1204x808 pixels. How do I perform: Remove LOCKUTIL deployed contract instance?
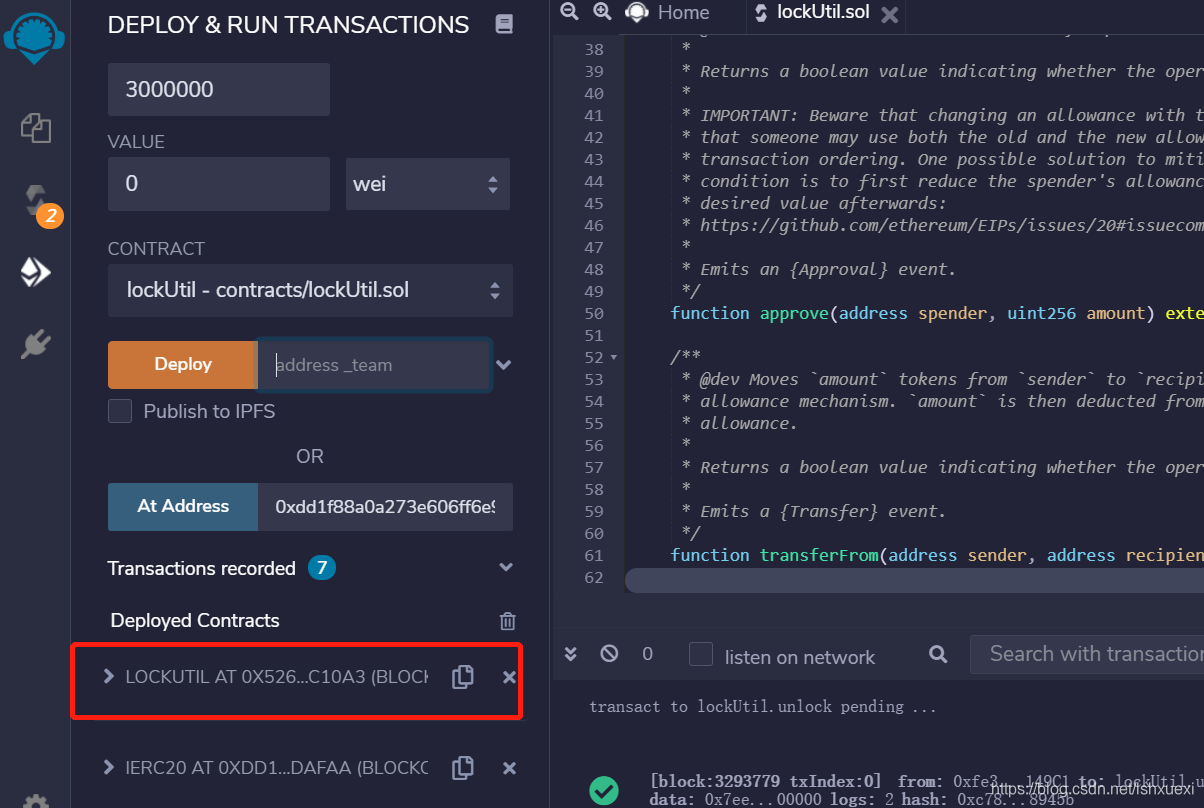[x=509, y=678]
